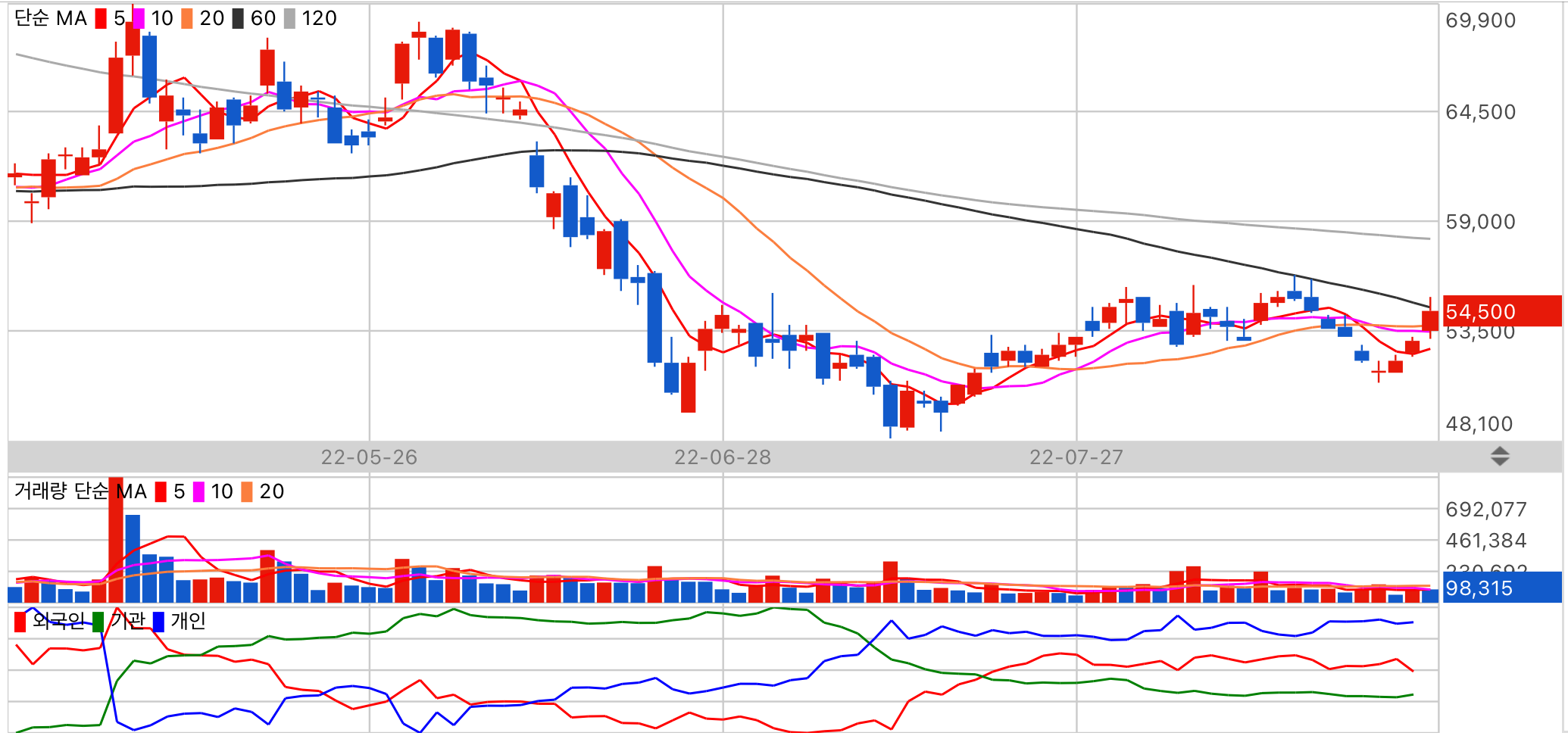The height and width of the screenshot is (739, 1568).
Task: Click the volume MA 5 red swatch
Action: pos(161,492)
